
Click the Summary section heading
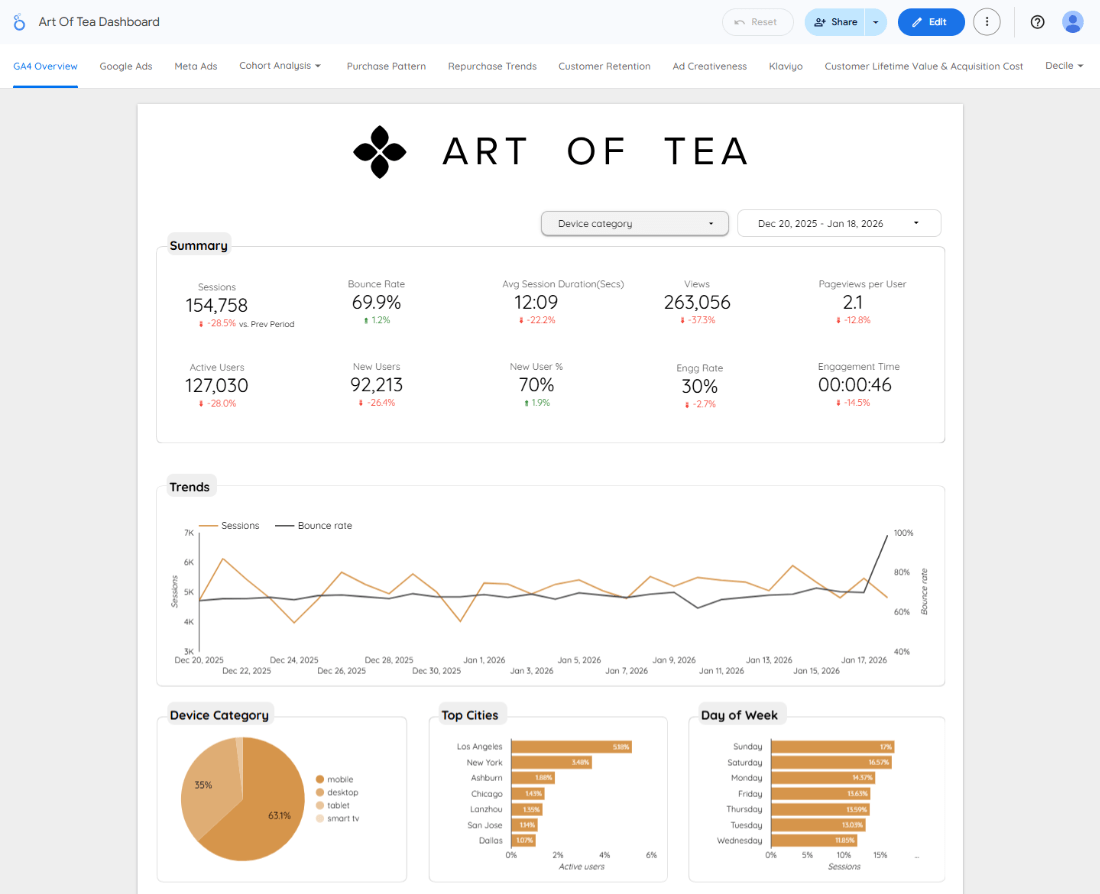point(199,246)
